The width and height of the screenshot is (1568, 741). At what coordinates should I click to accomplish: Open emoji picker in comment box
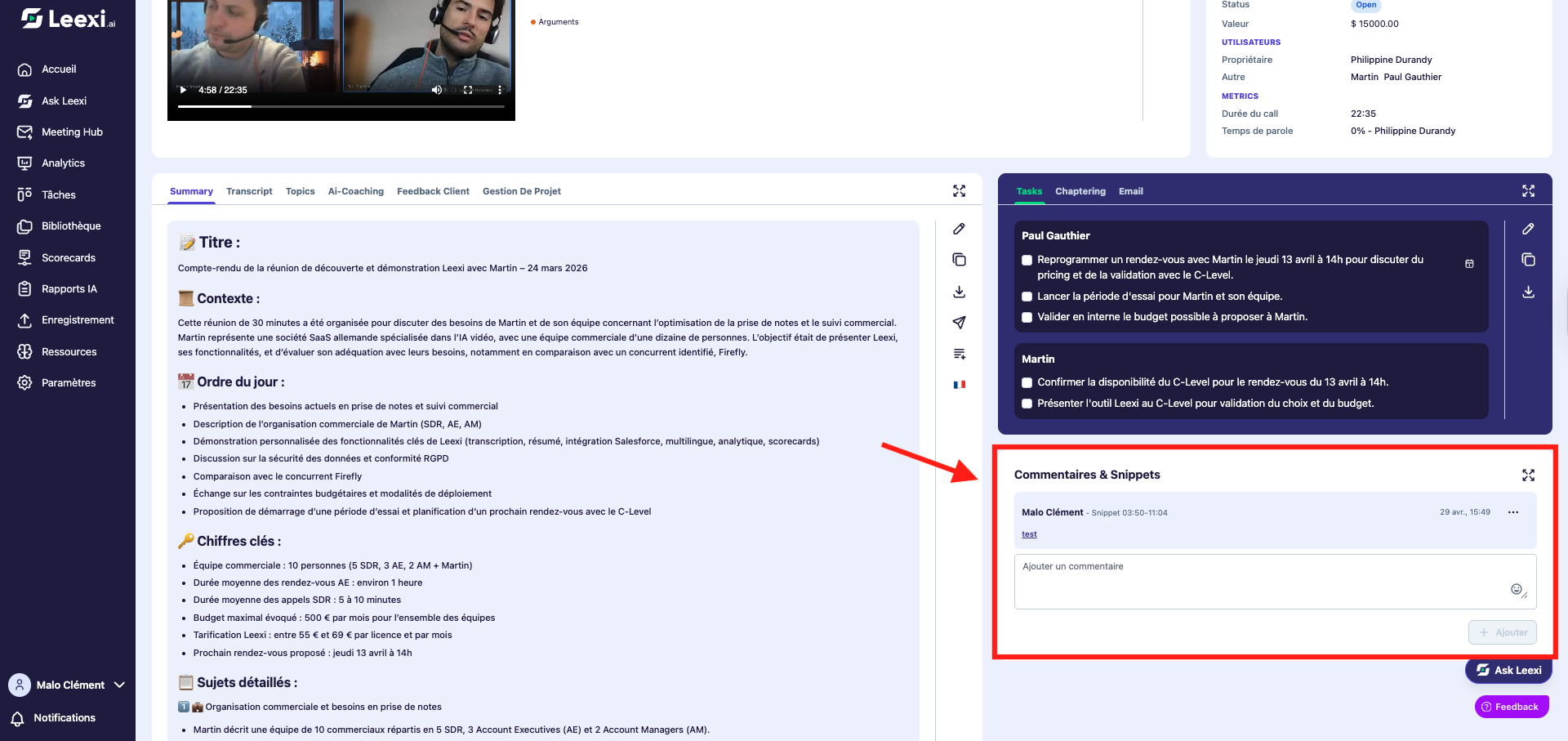(1516, 589)
